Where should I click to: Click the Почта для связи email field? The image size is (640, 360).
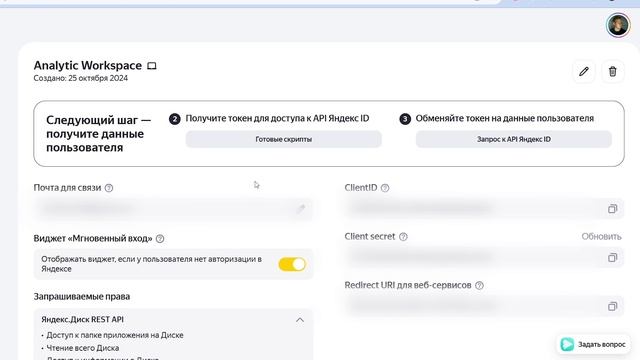click(173, 209)
